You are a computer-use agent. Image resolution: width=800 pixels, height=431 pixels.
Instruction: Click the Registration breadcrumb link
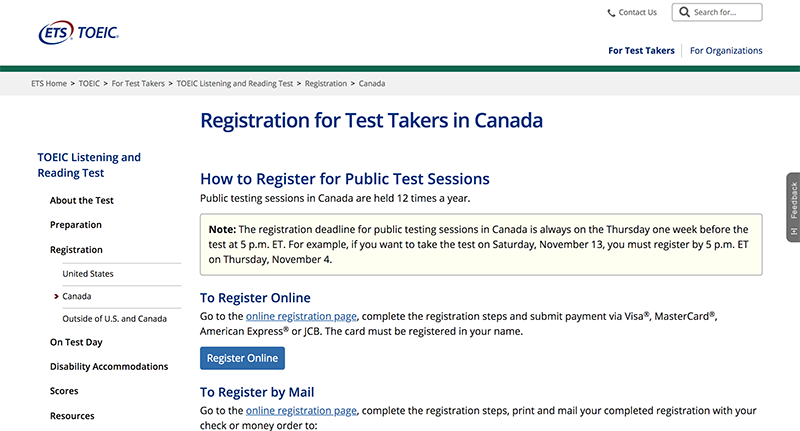coord(325,83)
